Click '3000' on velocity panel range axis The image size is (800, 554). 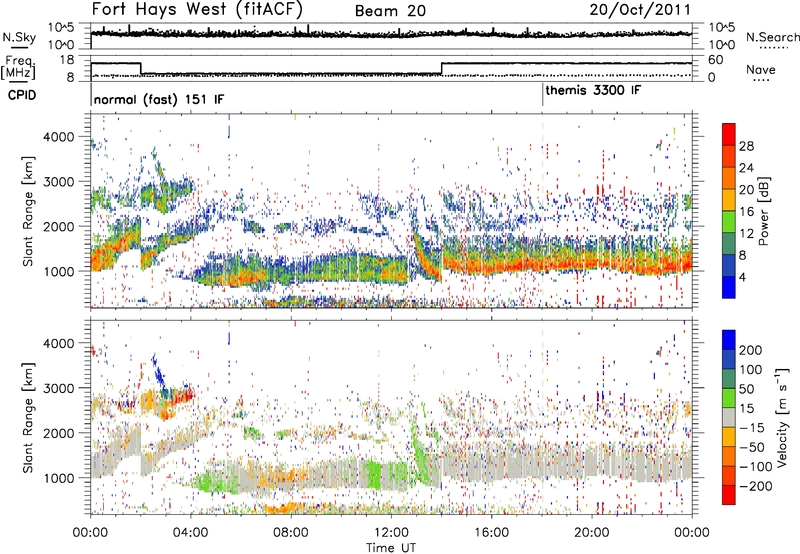(x=58, y=388)
